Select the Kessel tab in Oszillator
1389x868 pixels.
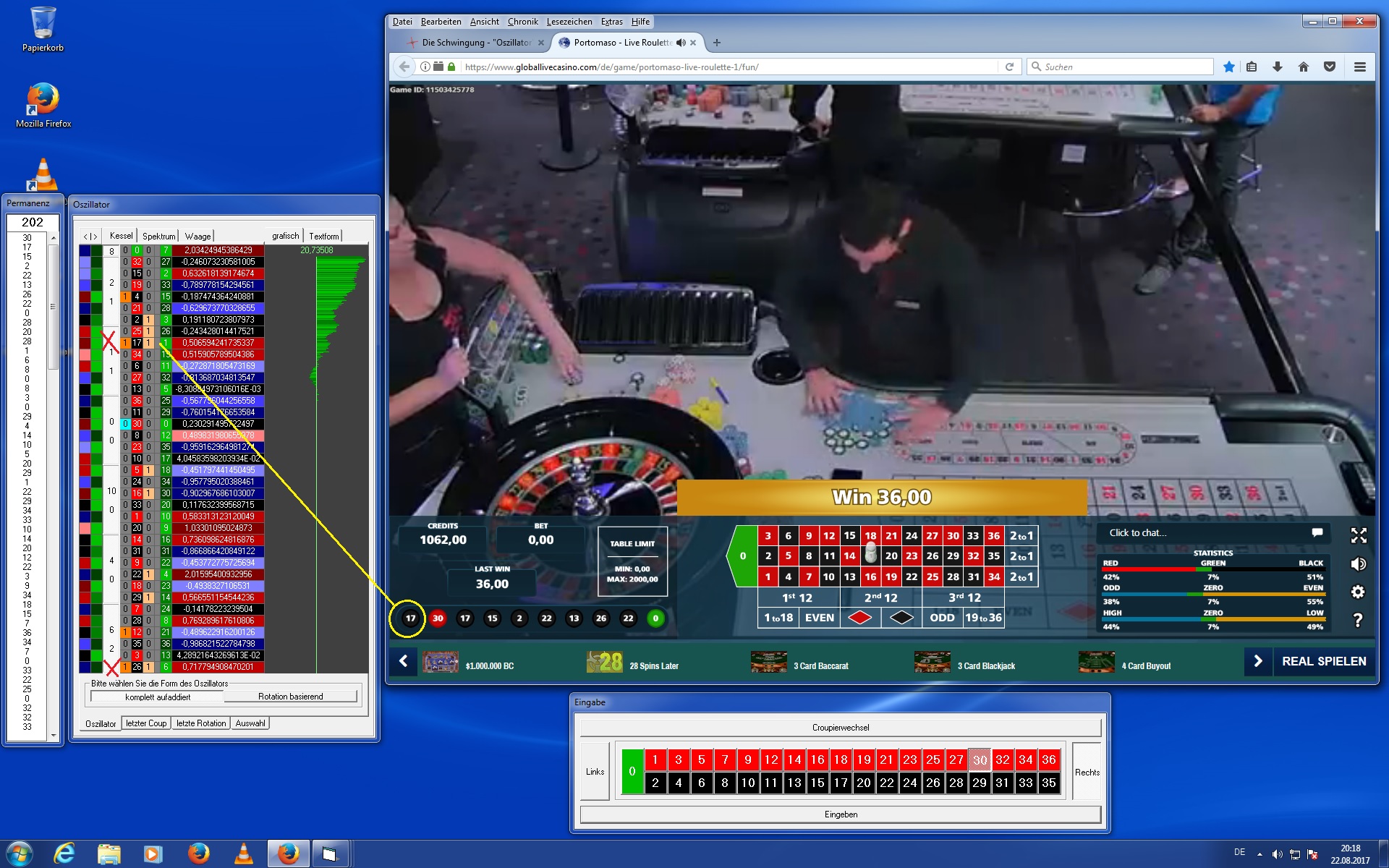[x=122, y=236]
